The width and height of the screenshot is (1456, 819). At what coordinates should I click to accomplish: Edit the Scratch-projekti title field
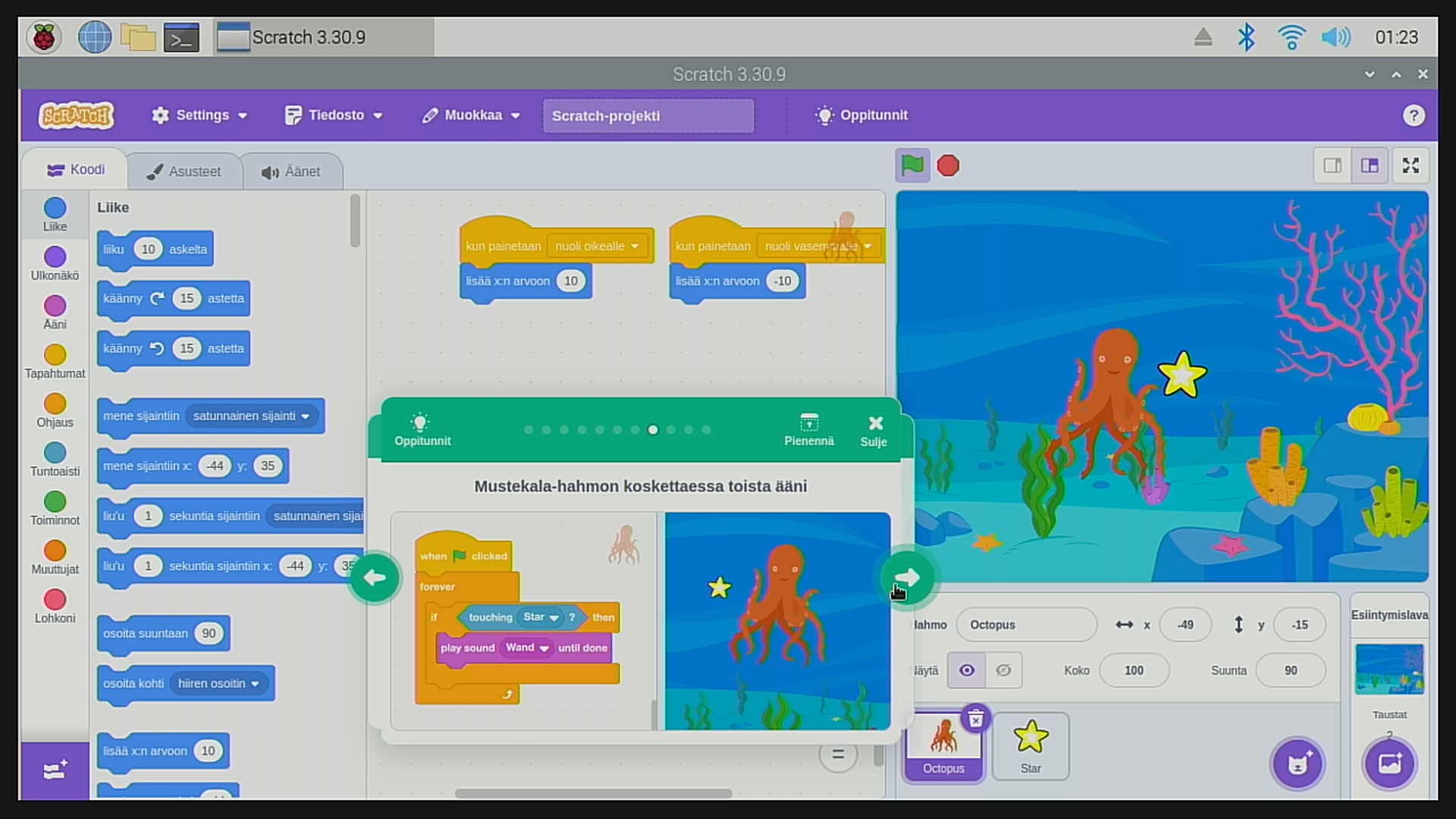point(648,115)
